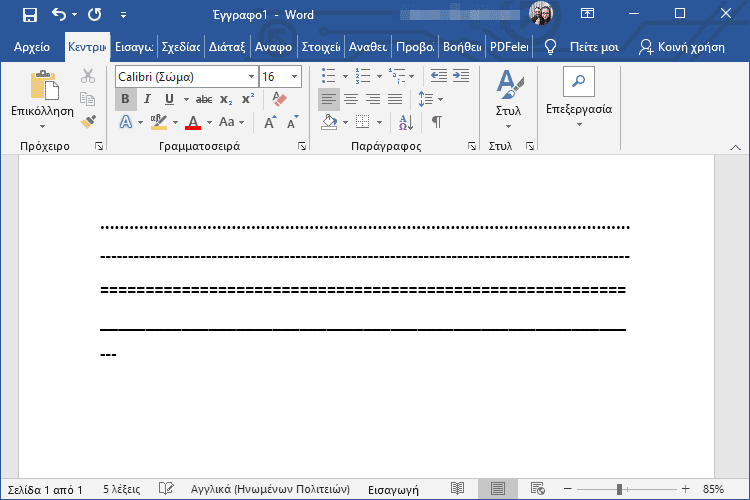
Task: Align text left
Action: pos(329,99)
